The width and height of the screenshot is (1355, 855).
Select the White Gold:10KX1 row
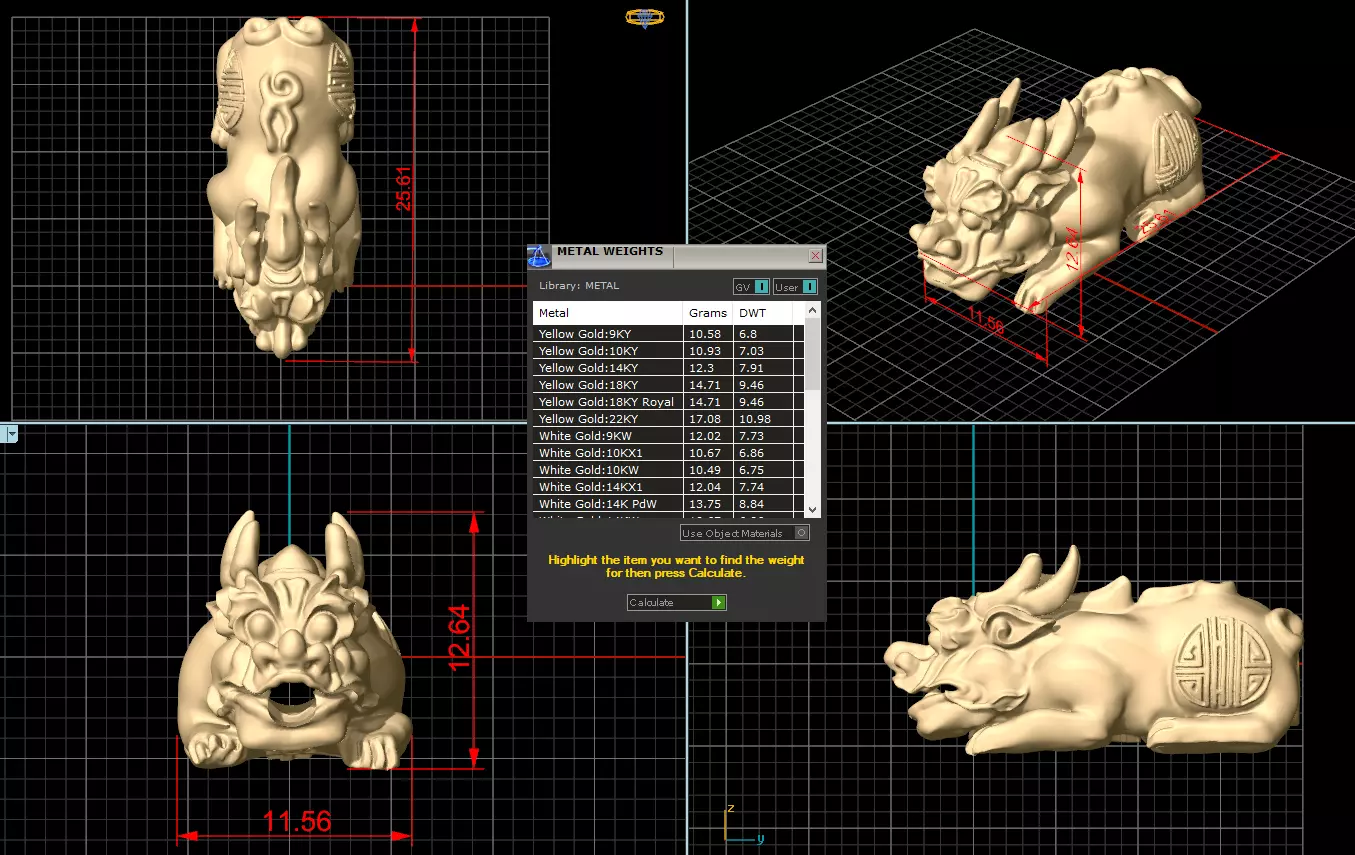coord(668,453)
